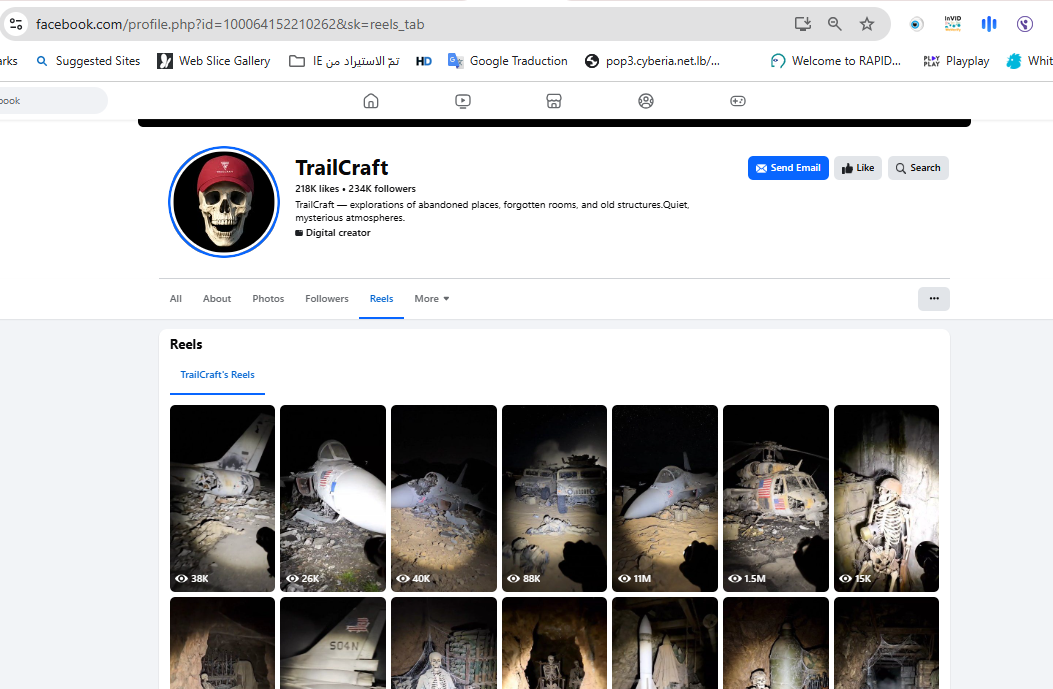Viewport: 1053px width, 689px height.
Task: Expand the More dropdown in profile tabs
Action: point(432,299)
